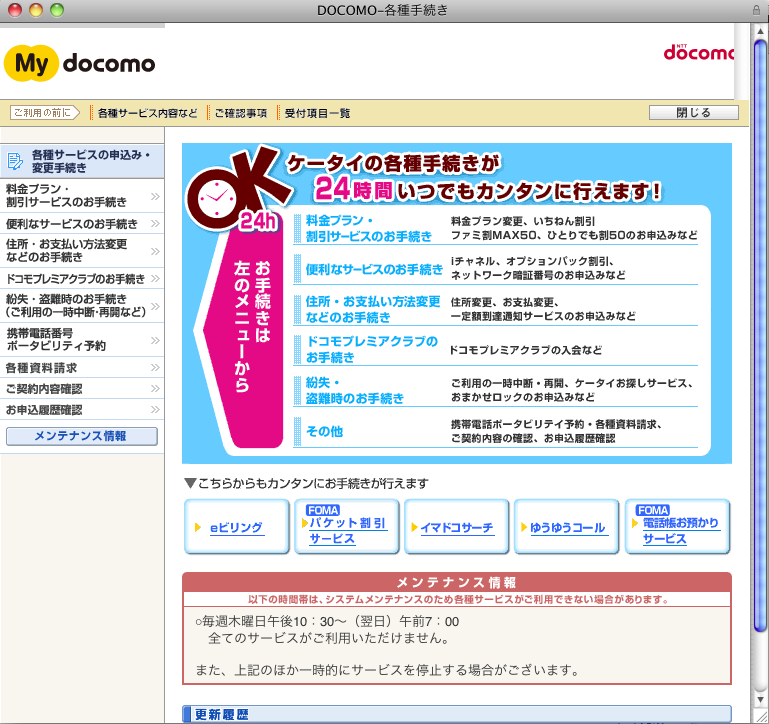
Task: Expand 紛失・盗難時のお手続き sidebar chevron
Action: (155, 306)
